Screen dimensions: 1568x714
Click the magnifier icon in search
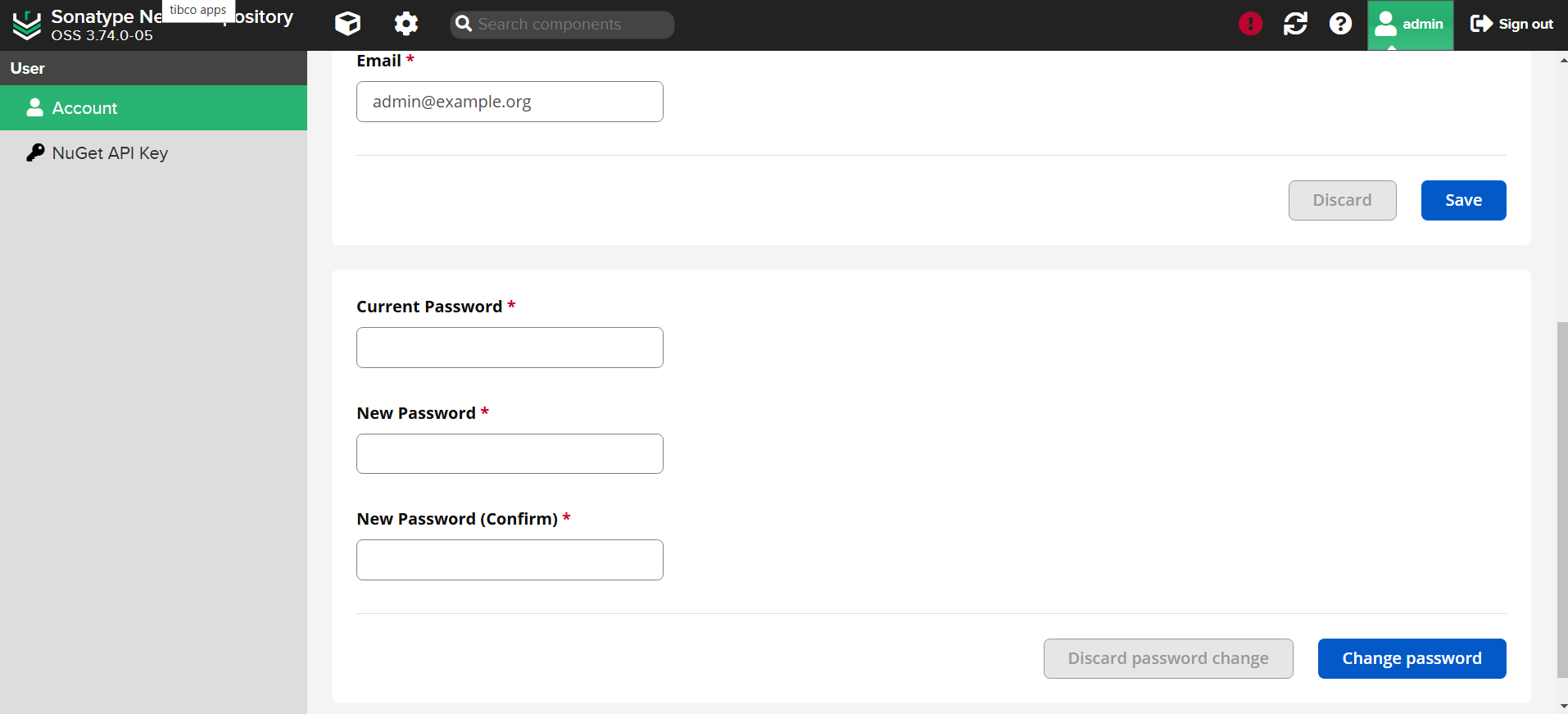click(464, 24)
